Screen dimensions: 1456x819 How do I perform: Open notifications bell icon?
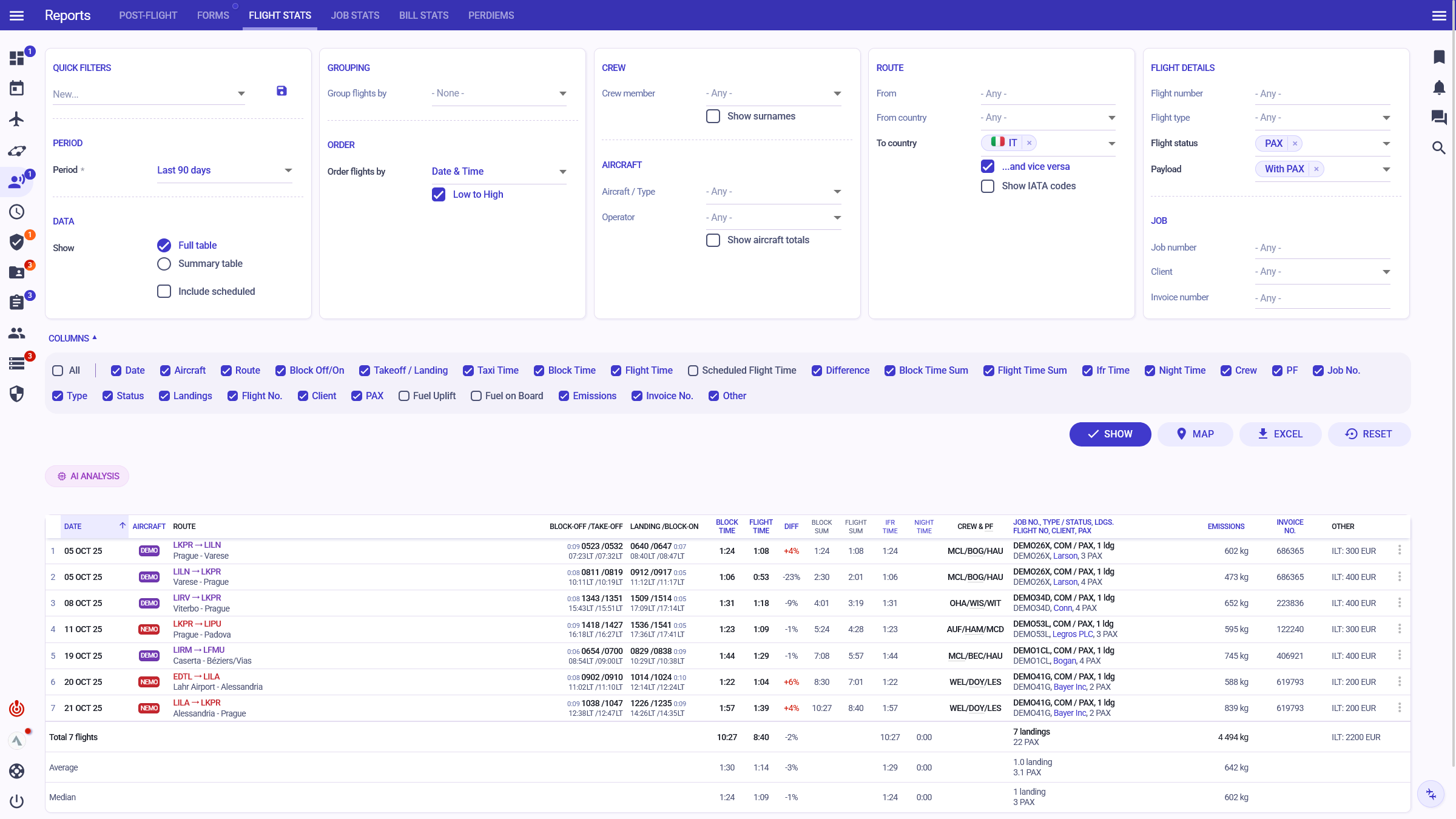[x=1439, y=87]
